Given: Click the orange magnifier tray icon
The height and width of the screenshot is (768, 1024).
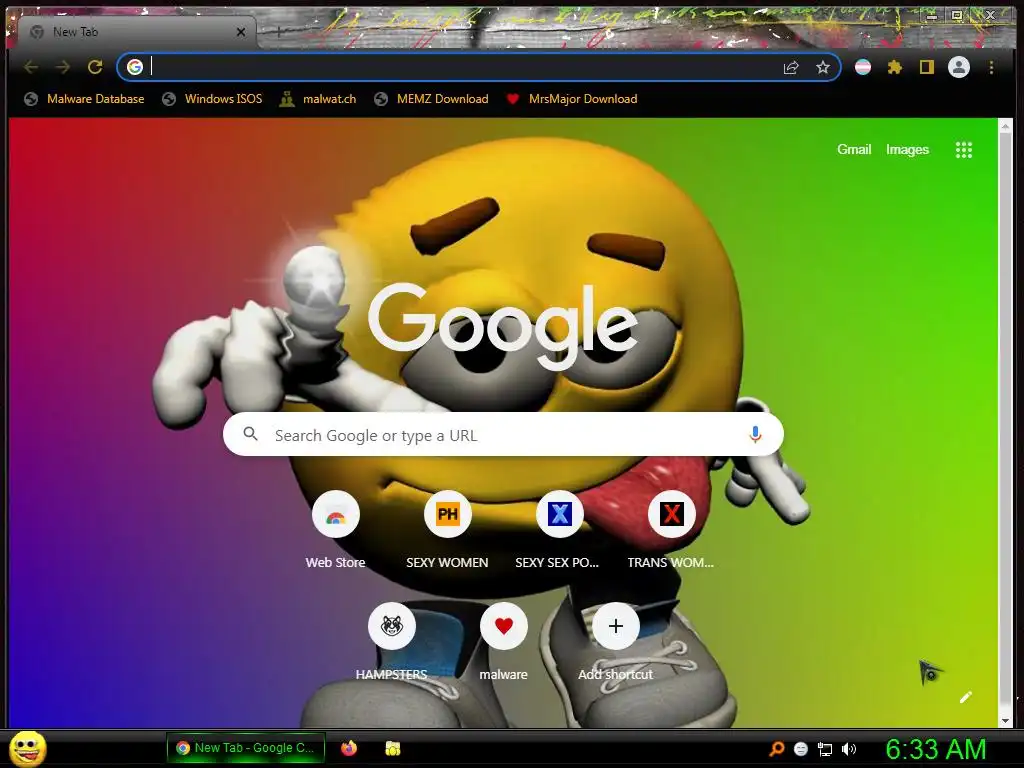Looking at the screenshot, I should (776, 749).
